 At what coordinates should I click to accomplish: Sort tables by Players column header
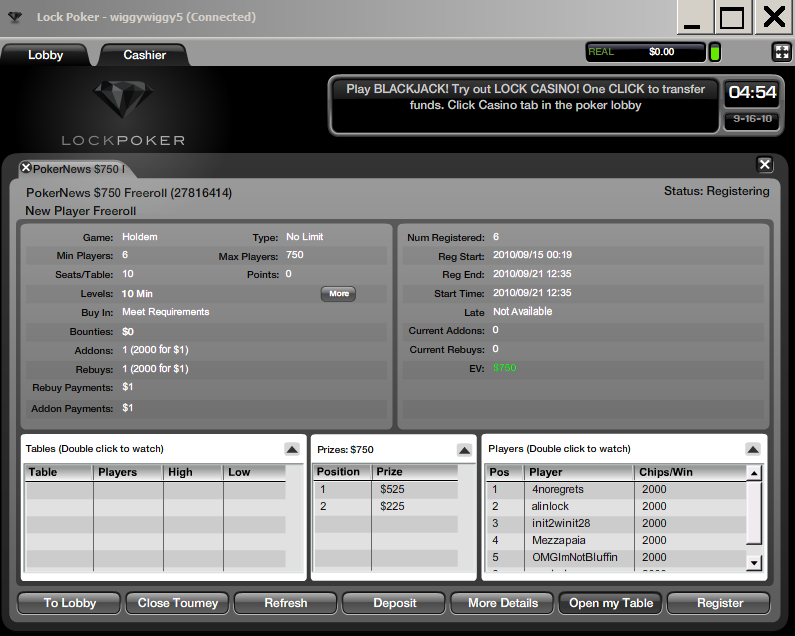[128, 472]
